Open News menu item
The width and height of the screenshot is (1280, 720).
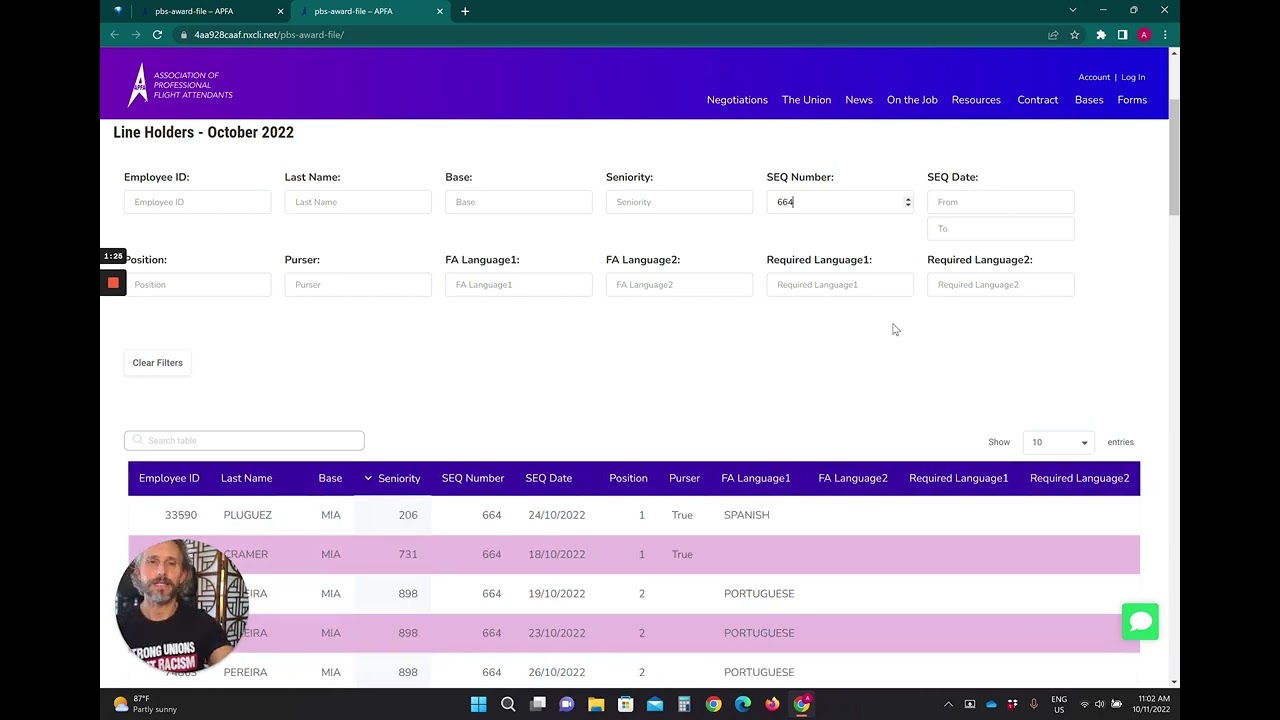pos(859,100)
